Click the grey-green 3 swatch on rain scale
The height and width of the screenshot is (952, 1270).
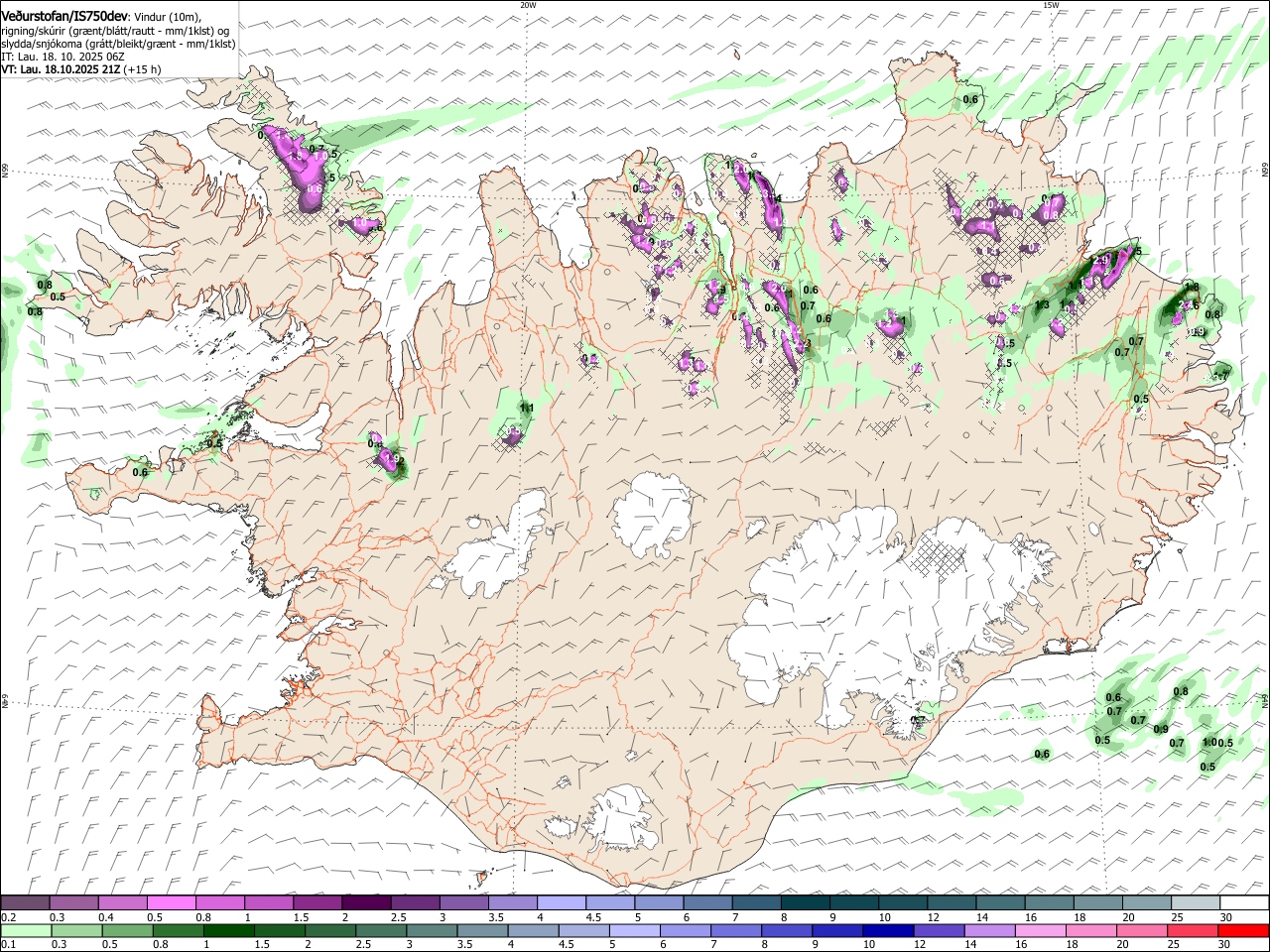click(433, 930)
